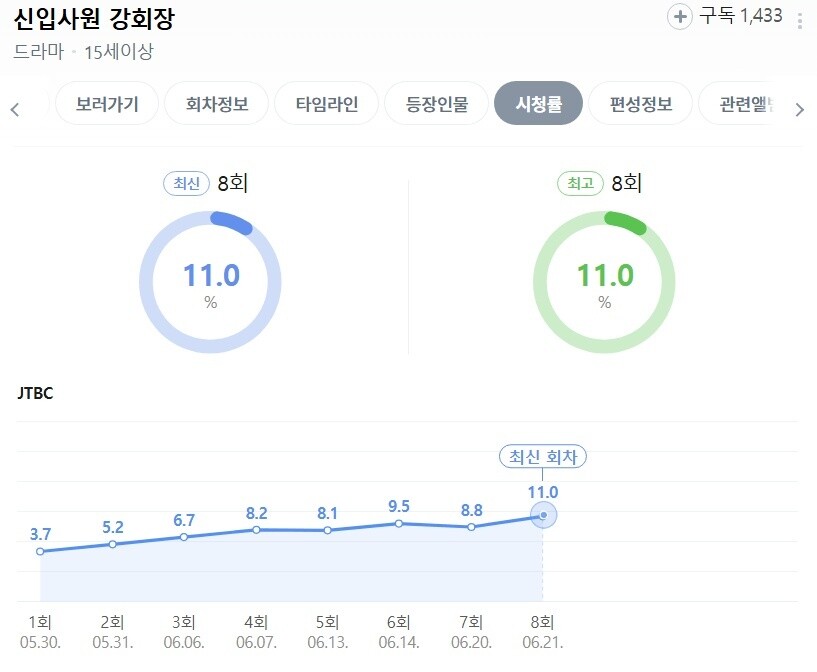Click the 최신 회차 chart label
Viewport: 817px width, 672px height.
point(543,457)
